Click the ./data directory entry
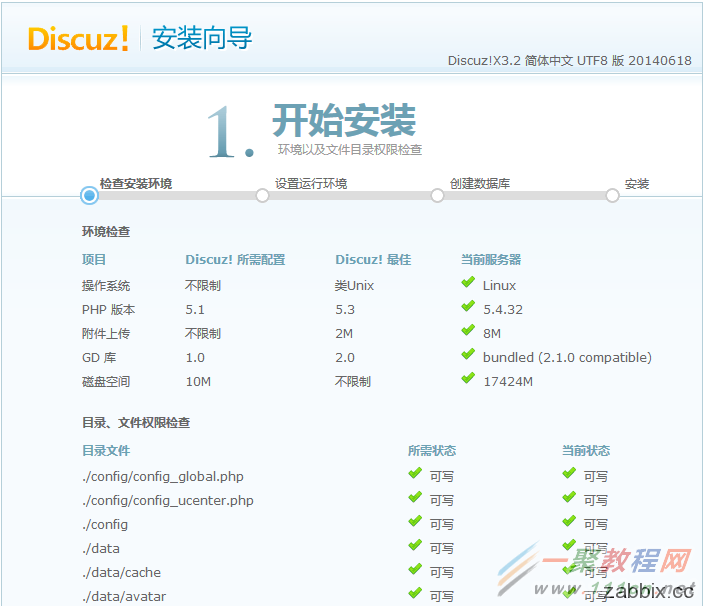The width and height of the screenshot is (703, 606). tap(101, 549)
